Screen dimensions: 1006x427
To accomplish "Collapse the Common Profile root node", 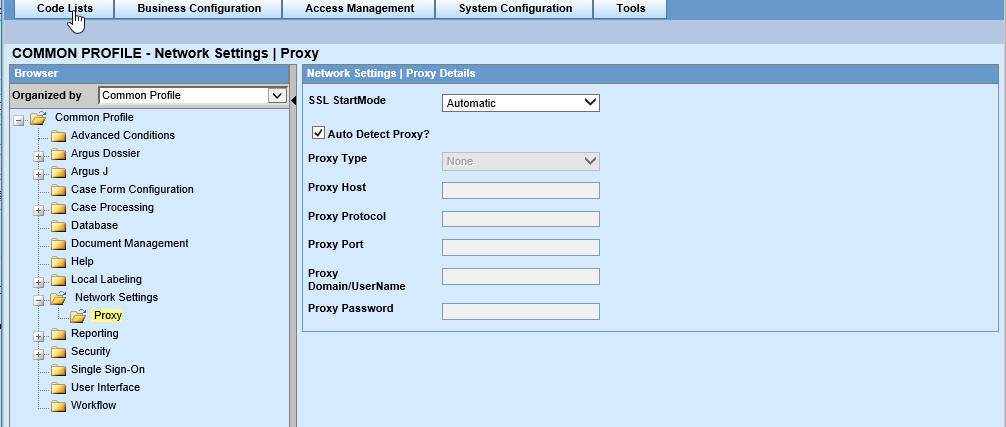I will 19,120.
